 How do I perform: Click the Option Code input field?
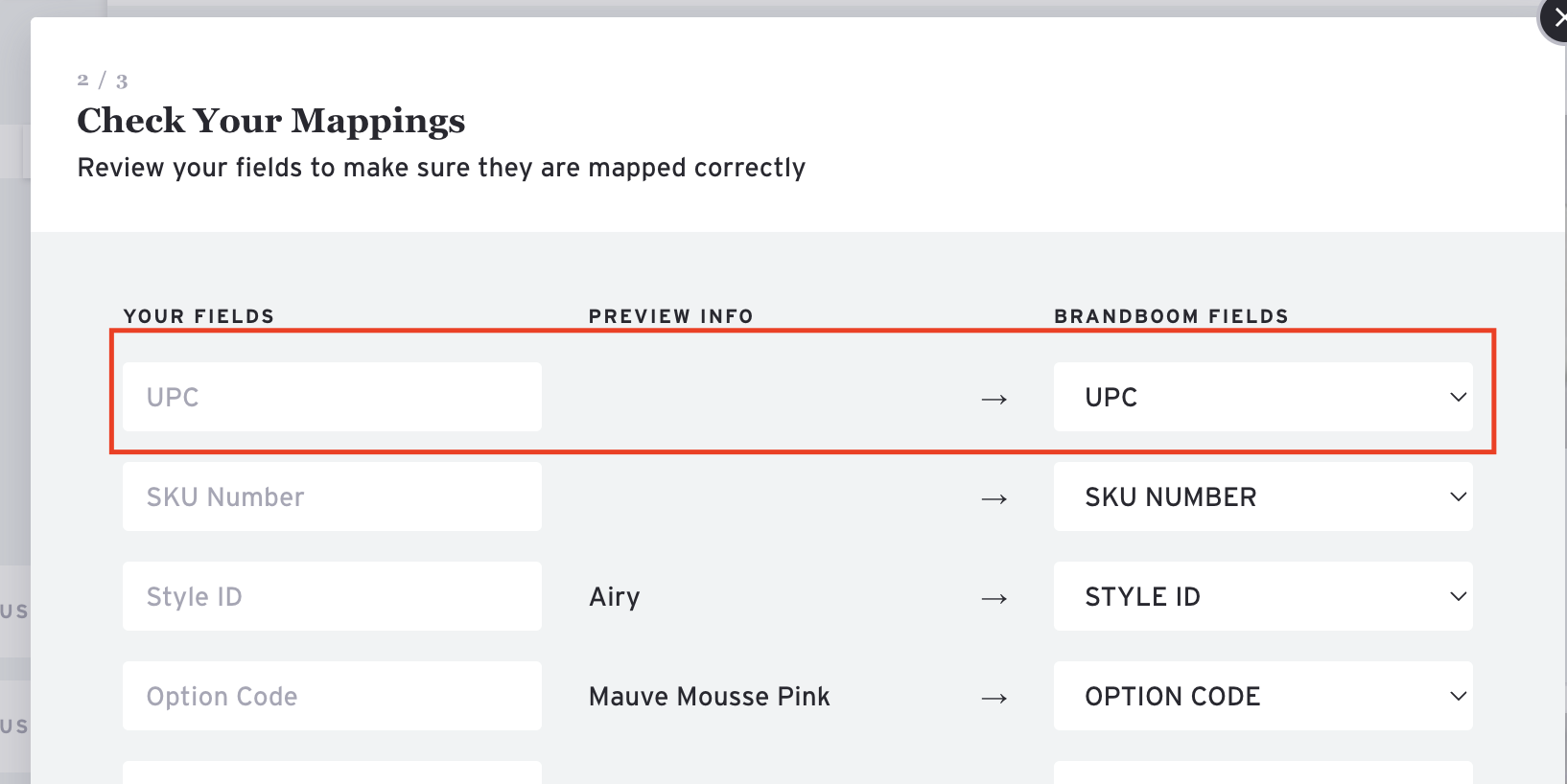point(331,696)
